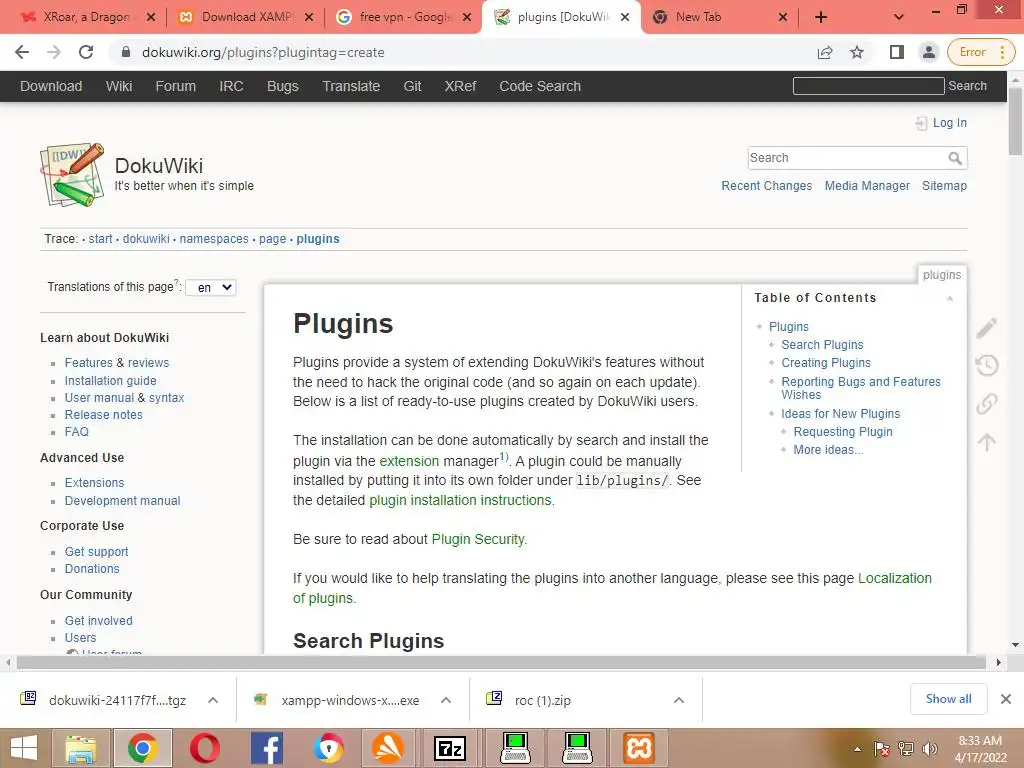Screen dimensions: 1024x768
Task: Open the Chrome profile avatar
Action: coord(928,52)
